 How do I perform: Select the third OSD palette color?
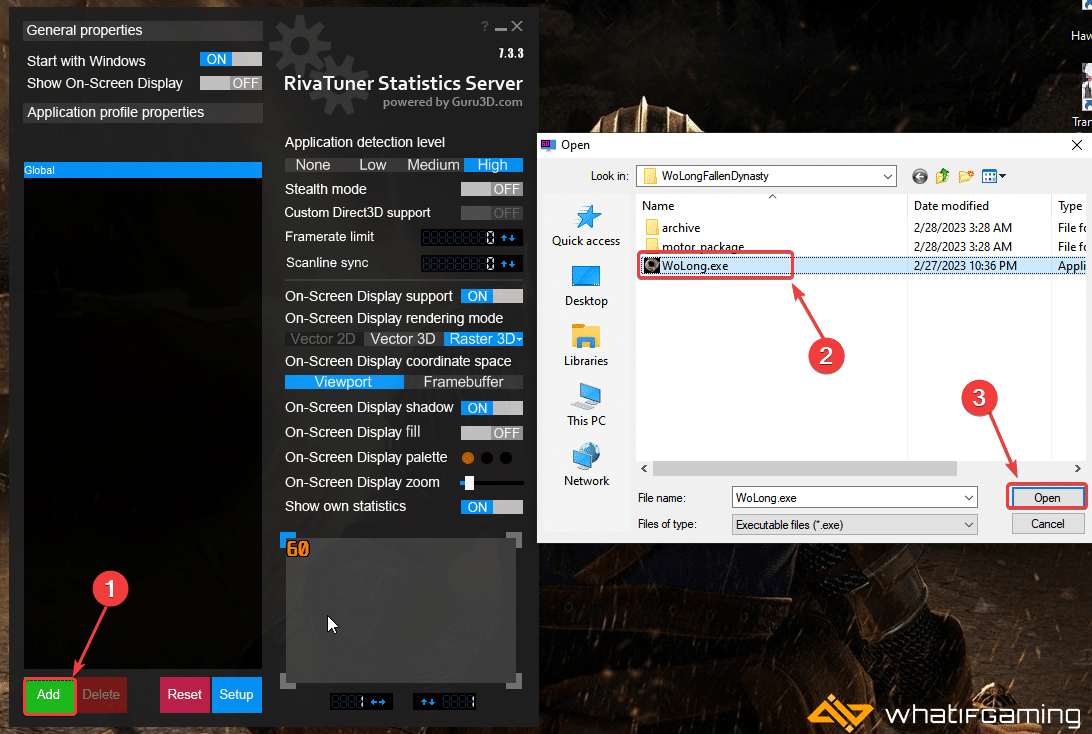point(506,458)
